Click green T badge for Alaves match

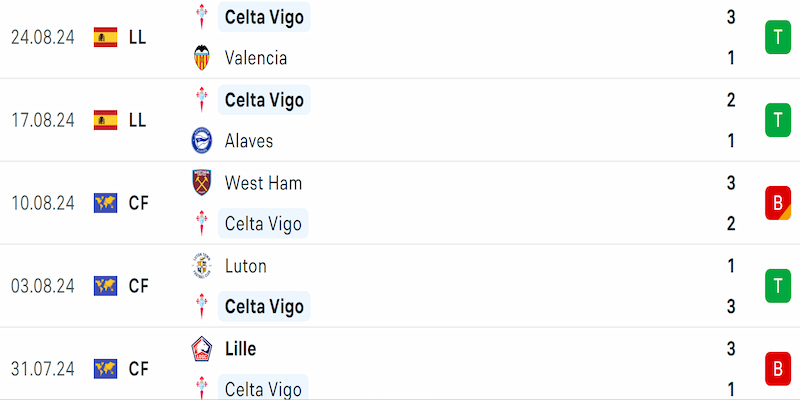tap(778, 120)
